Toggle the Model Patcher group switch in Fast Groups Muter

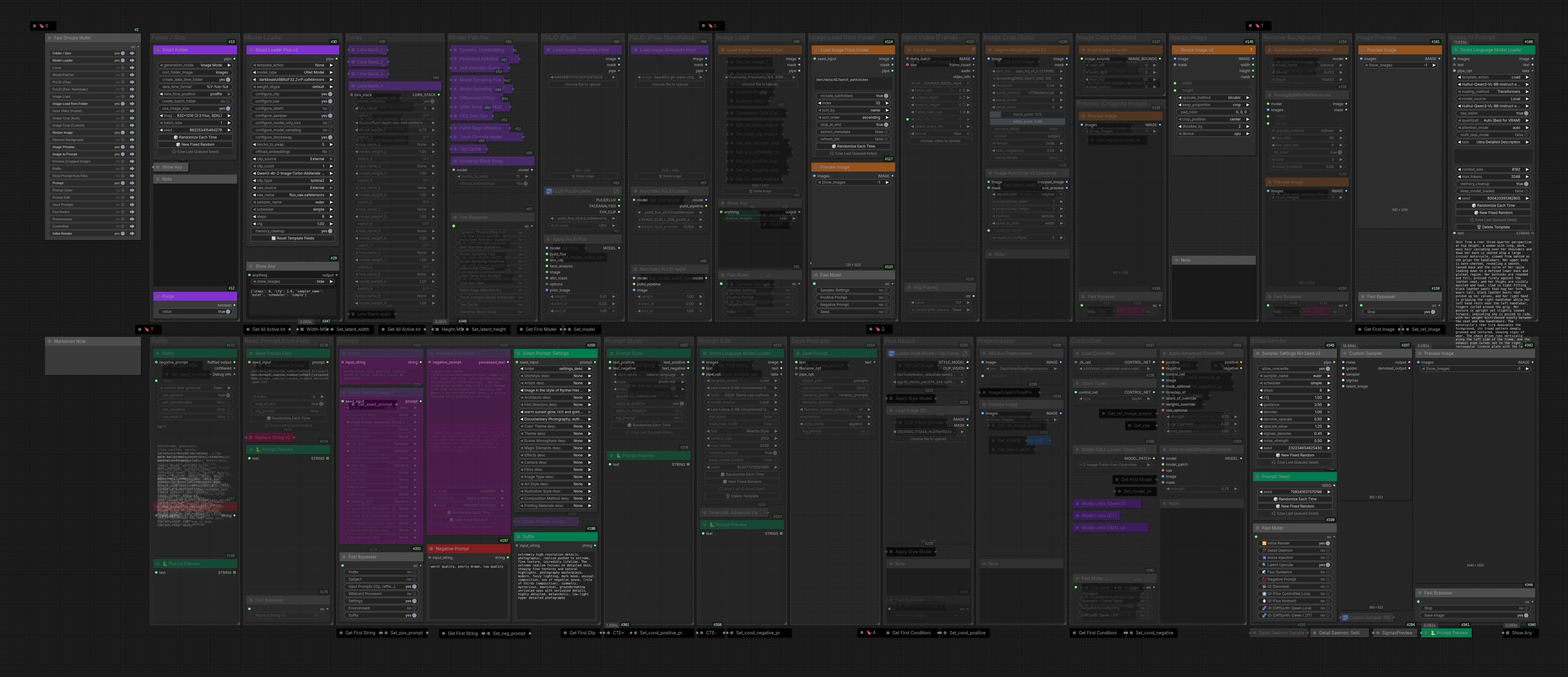(x=122, y=75)
